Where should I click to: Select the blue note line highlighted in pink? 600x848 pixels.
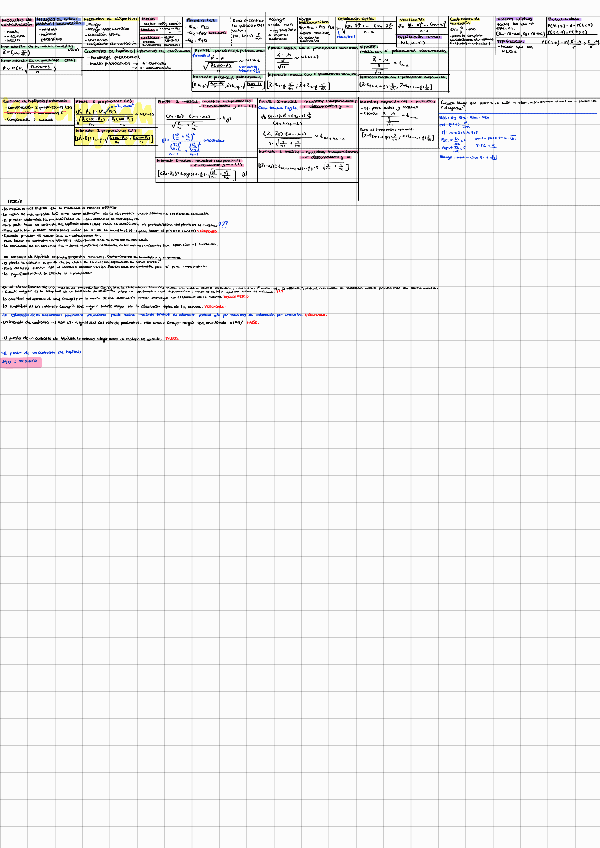pyautogui.click(x=21, y=362)
